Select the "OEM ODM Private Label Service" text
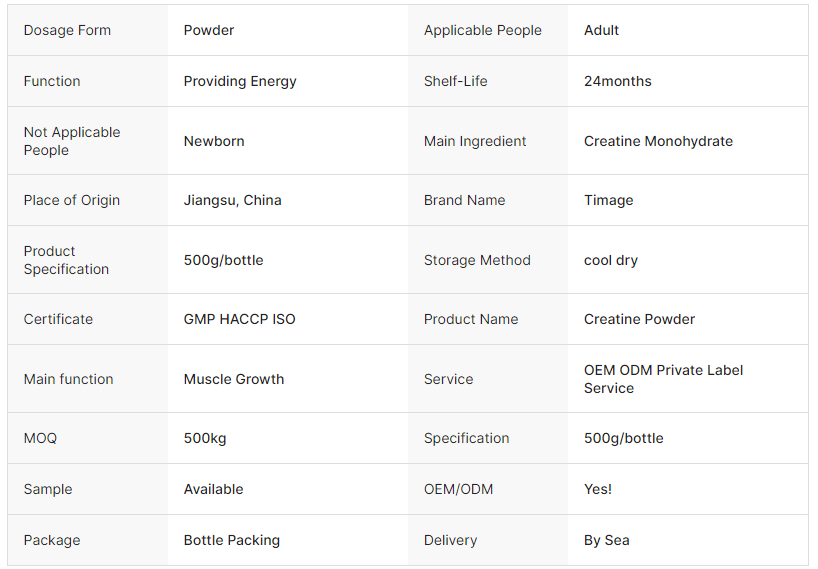Image resolution: width=818 pixels, height=569 pixels. coord(663,379)
